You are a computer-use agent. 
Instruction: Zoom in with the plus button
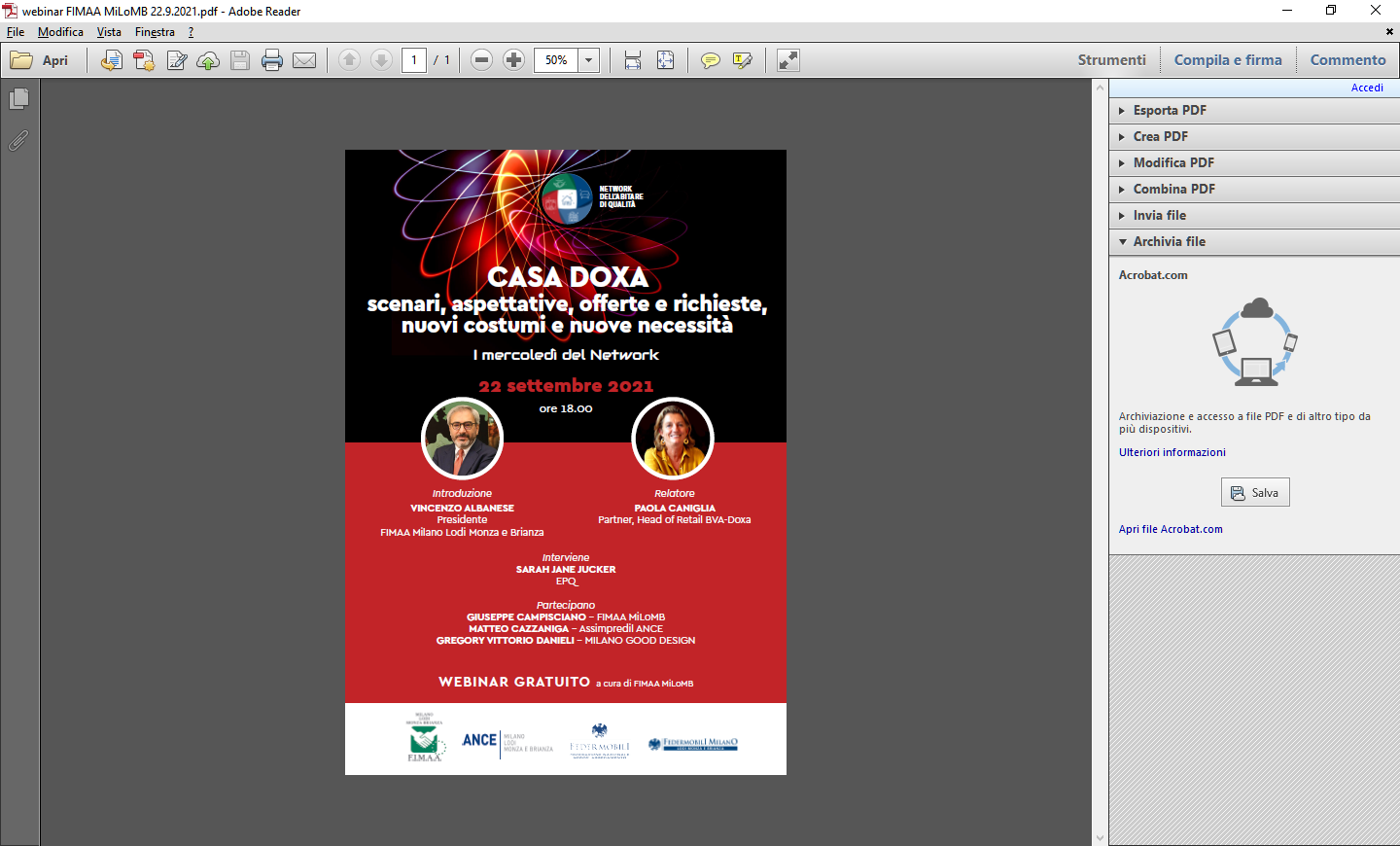pos(514,60)
